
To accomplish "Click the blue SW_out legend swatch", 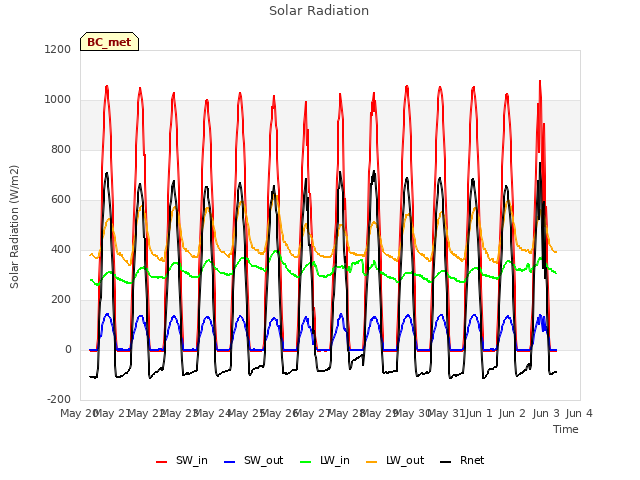I will click(x=230, y=462).
